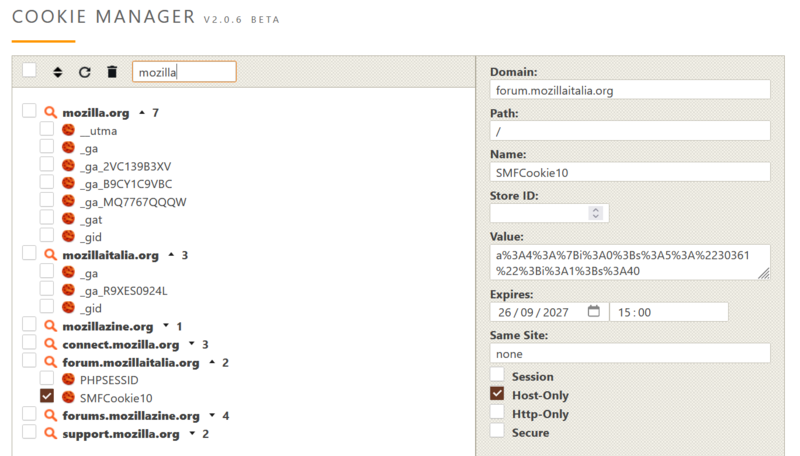
Task: Click the _gat cookie name
Action: (x=91, y=220)
